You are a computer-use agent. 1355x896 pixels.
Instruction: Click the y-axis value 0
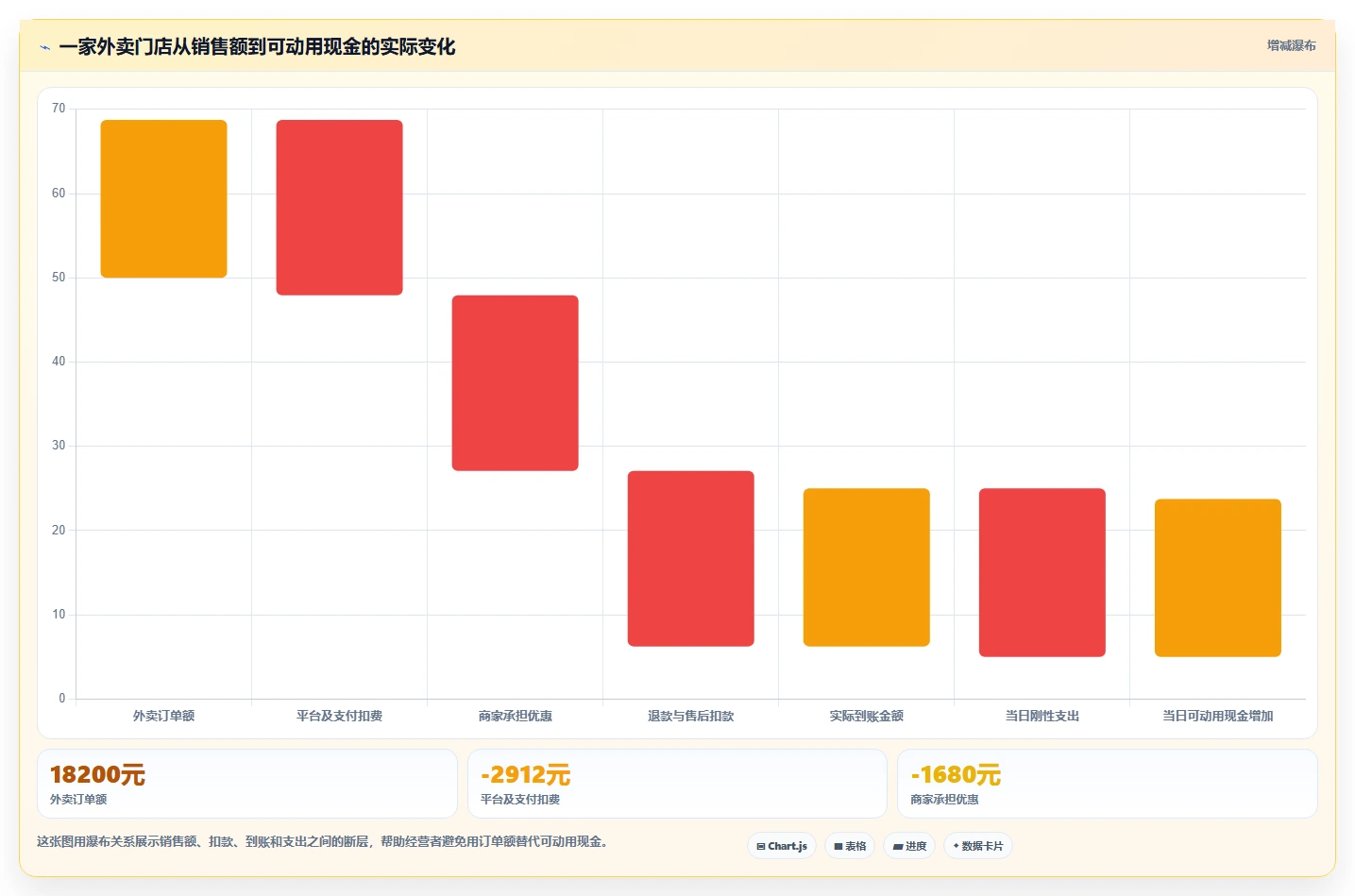[x=62, y=699]
